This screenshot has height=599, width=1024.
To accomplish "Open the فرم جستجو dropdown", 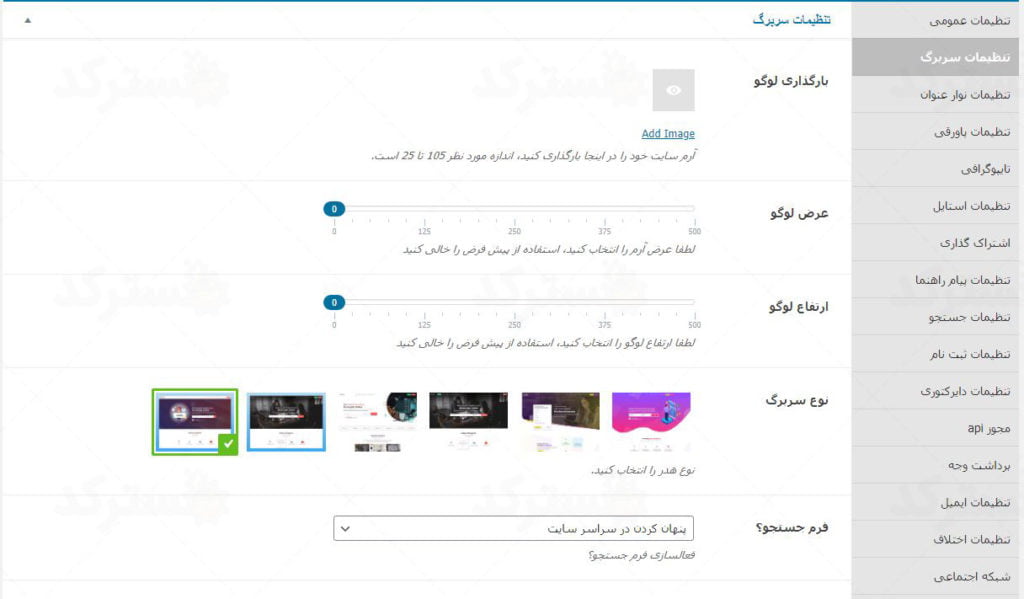I will click(x=513, y=528).
